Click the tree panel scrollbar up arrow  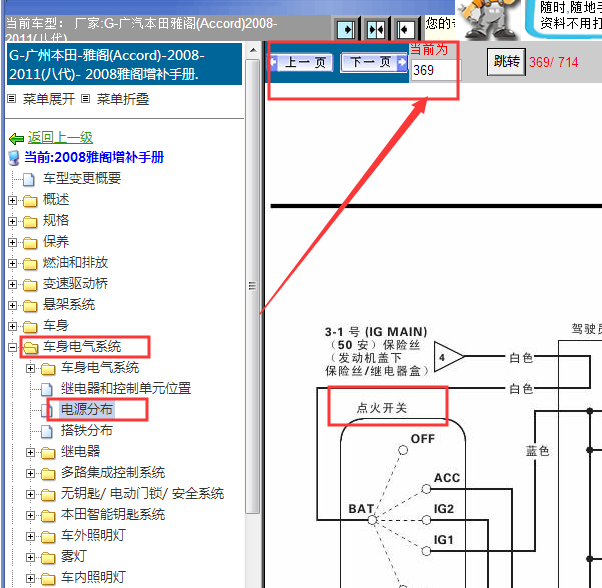pos(253,50)
